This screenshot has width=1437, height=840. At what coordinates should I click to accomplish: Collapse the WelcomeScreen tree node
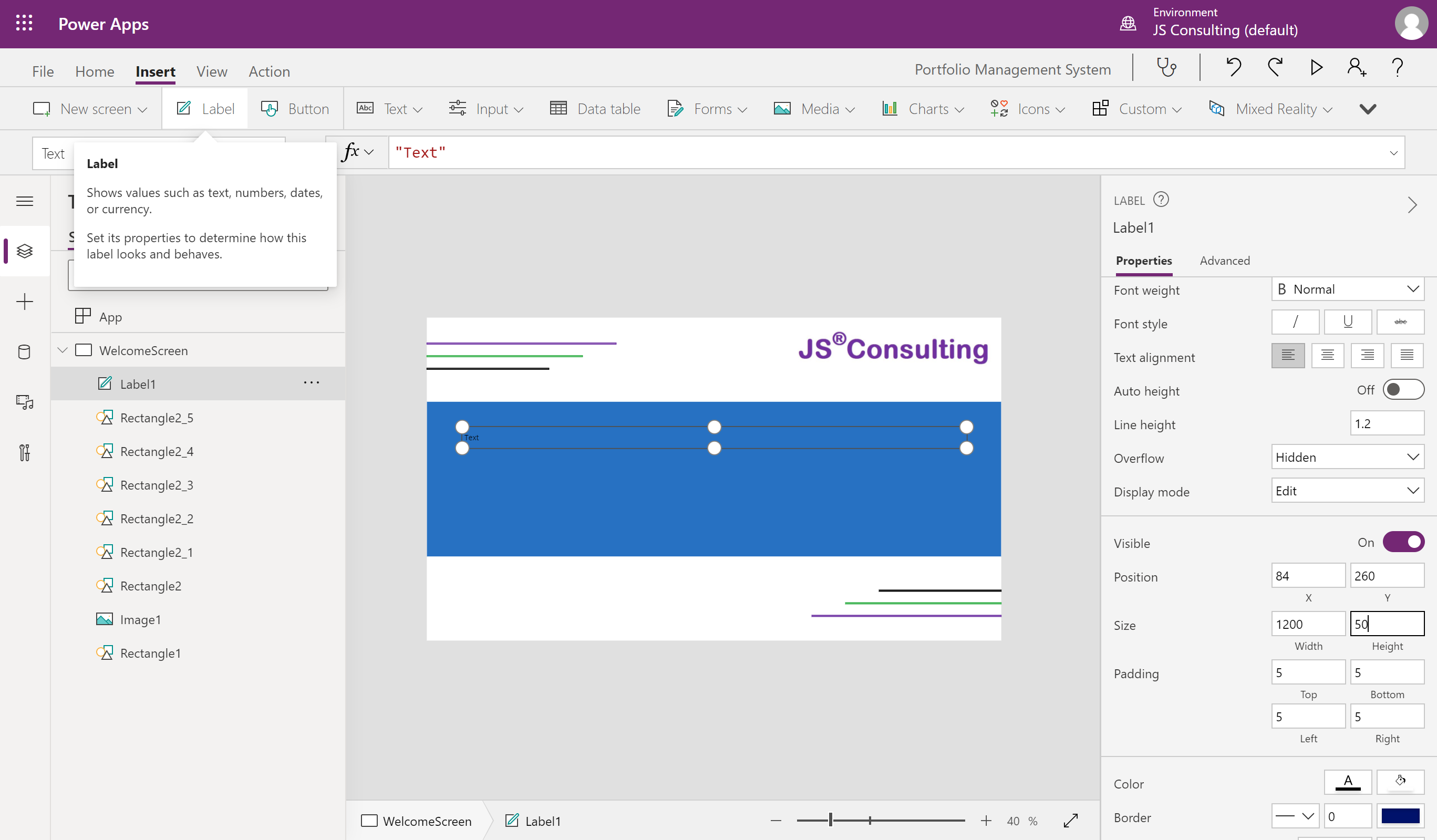(x=63, y=350)
